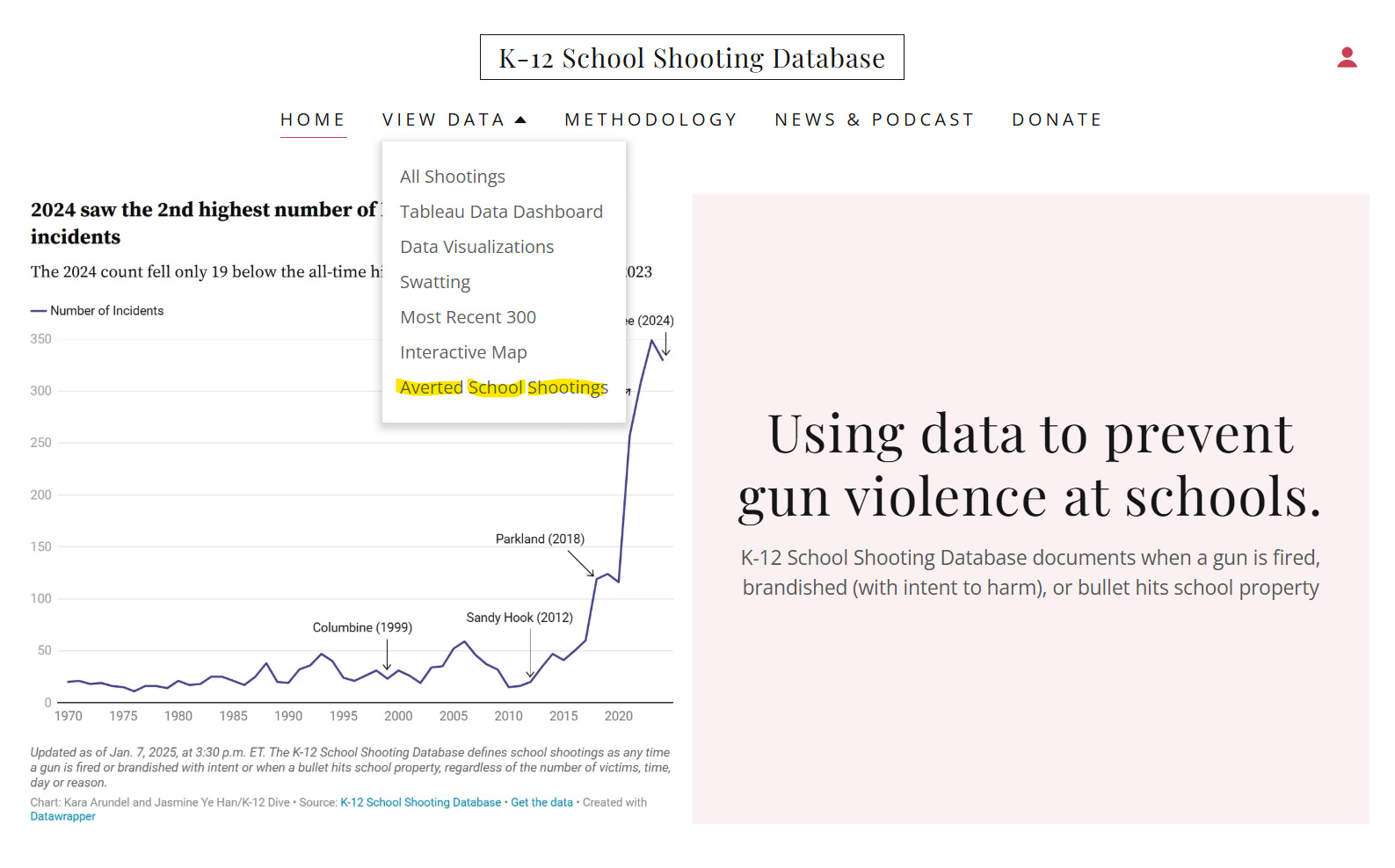The image size is (1395, 868).
Task: Click the database description paragraph on pink panel
Action: point(1030,573)
